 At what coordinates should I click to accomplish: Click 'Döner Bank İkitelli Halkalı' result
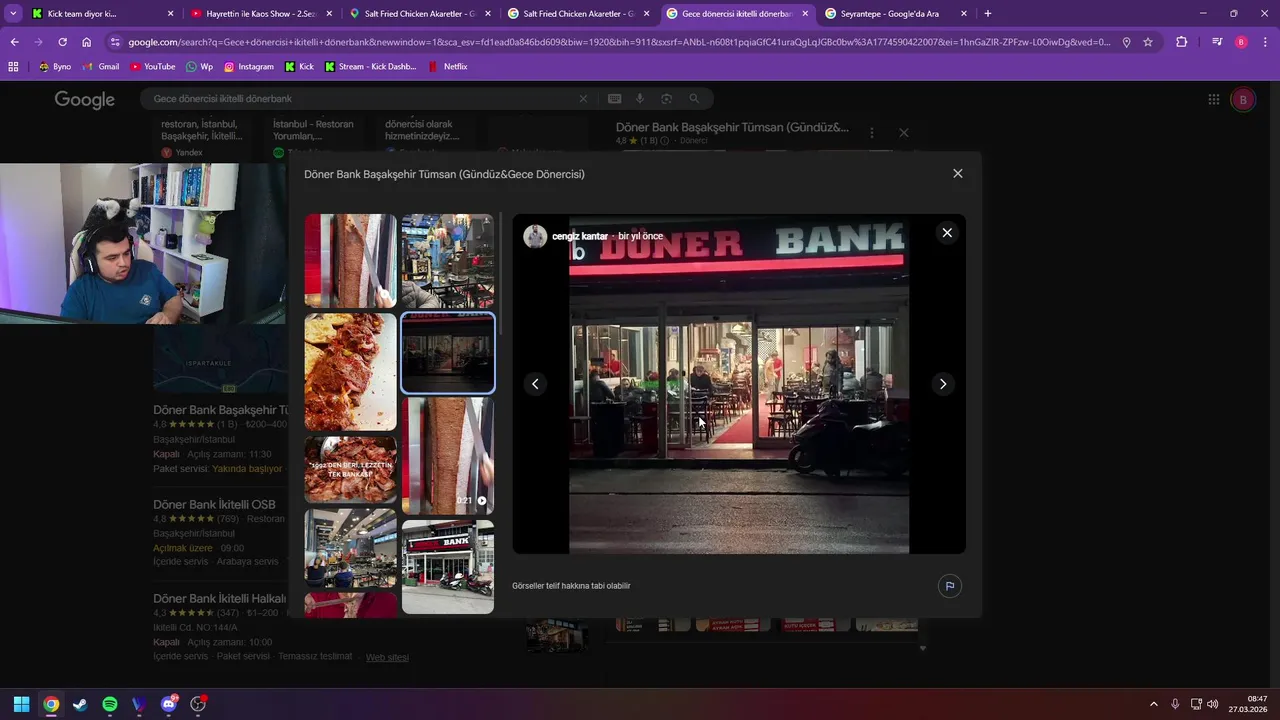click(x=220, y=598)
